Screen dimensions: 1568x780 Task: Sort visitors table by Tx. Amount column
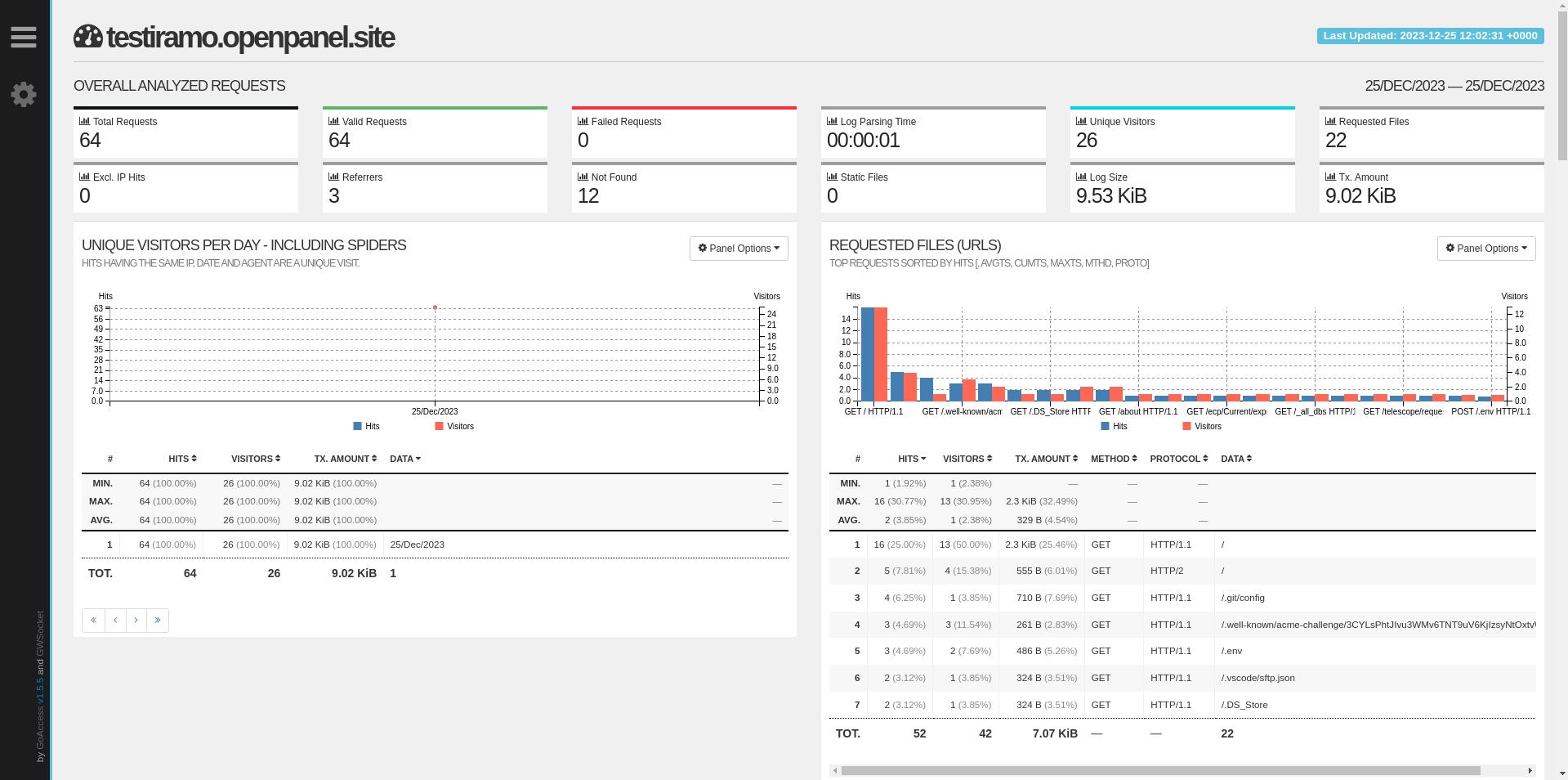[346, 459]
